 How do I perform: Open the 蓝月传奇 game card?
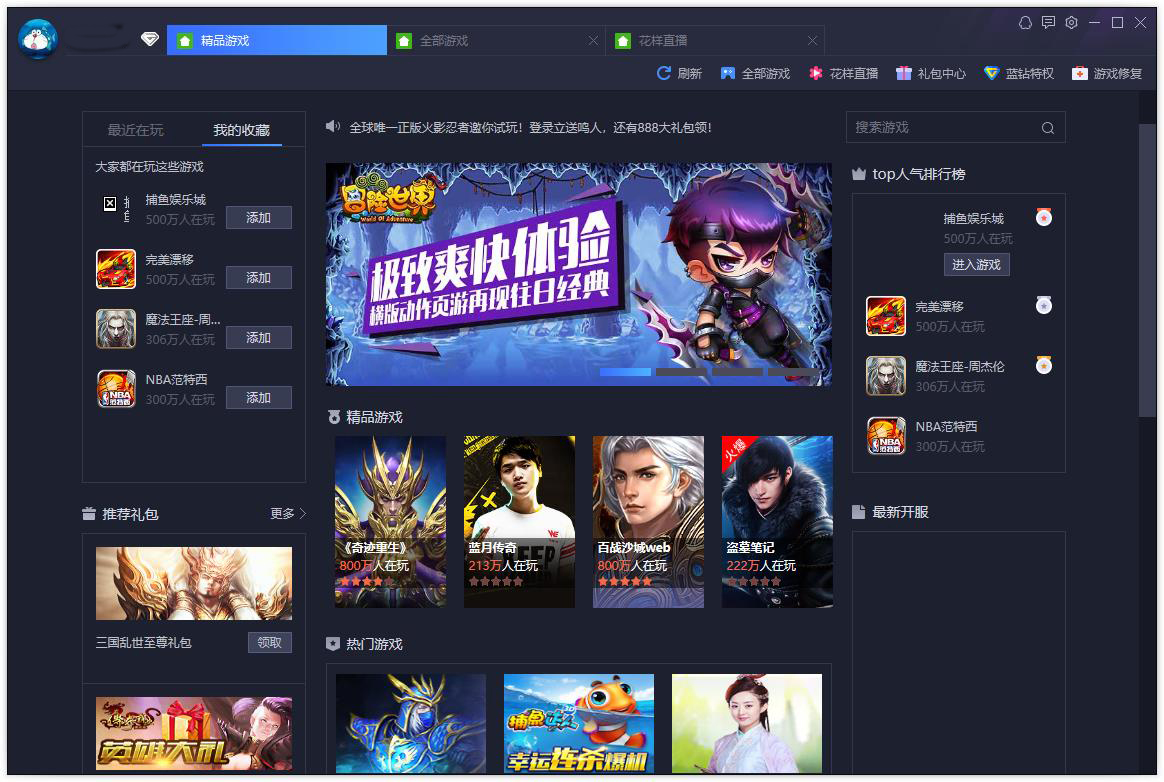click(520, 521)
